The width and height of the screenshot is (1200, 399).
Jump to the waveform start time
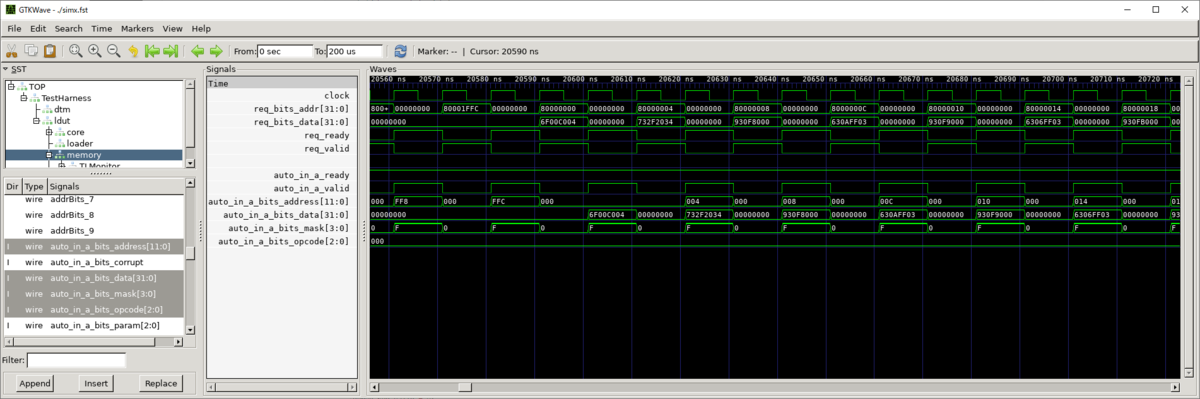tap(152, 51)
